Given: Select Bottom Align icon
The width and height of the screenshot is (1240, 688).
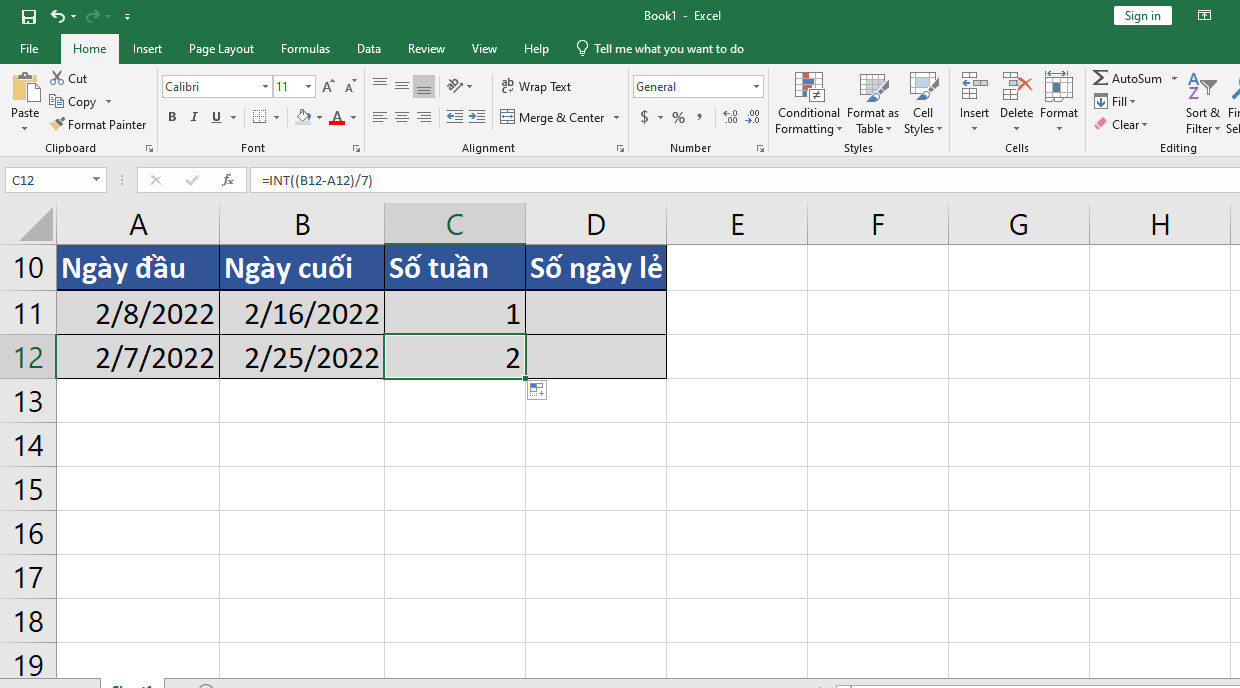Looking at the screenshot, I should click(x=424, y=86).
